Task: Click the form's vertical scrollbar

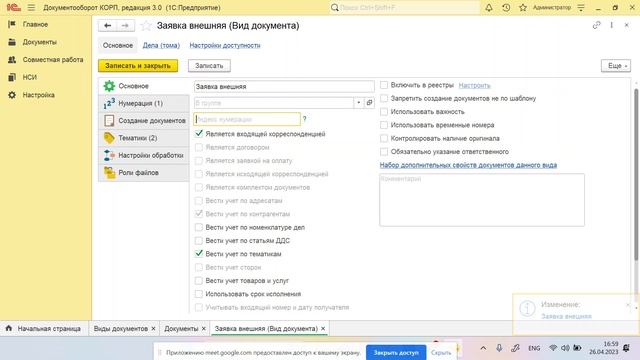Action: click(636, 174)
